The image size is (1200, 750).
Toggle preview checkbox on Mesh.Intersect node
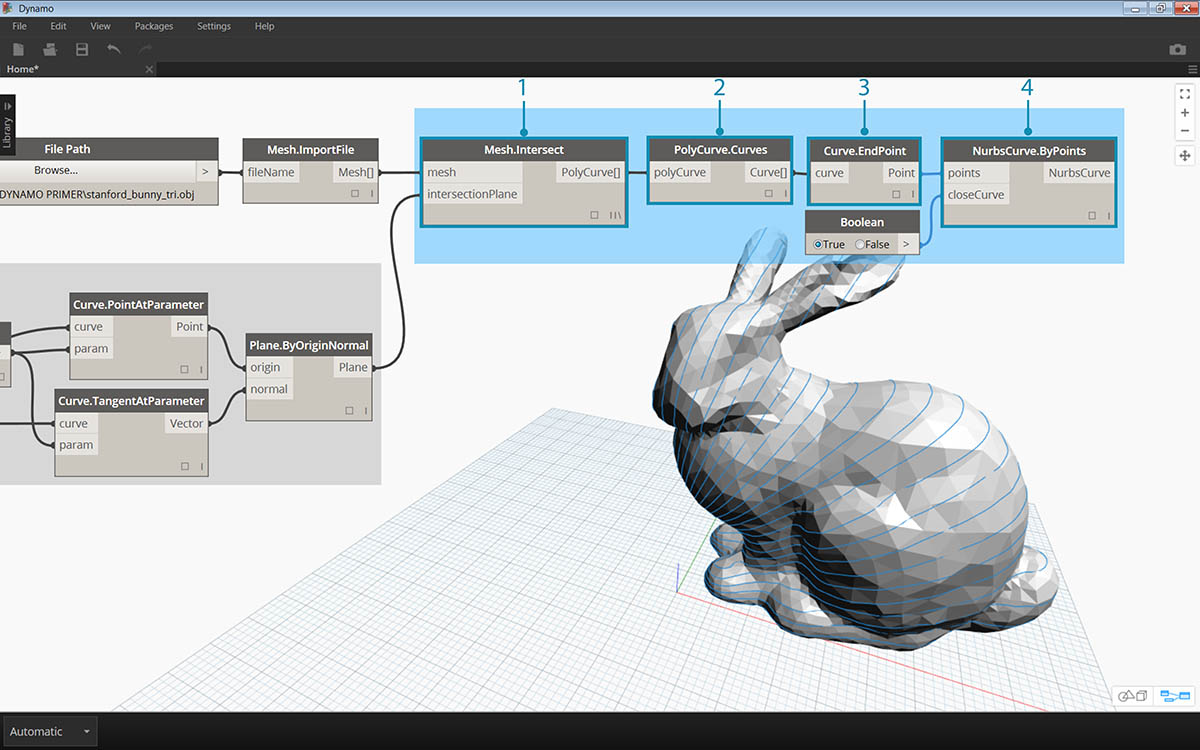tap(594, 215)
